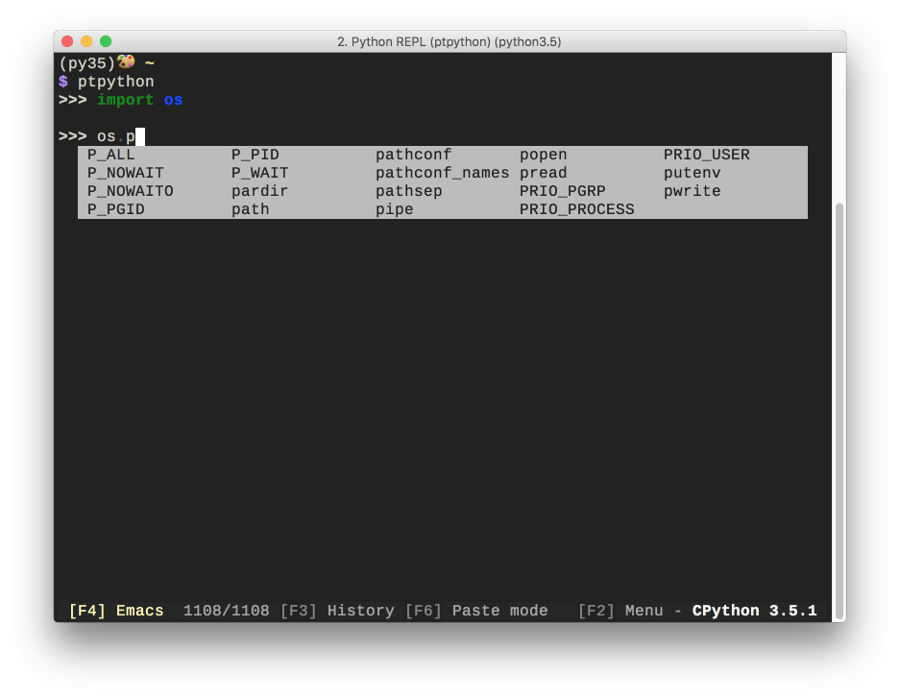Click the terminal's vertical scrollbar
The width and height of the screenshot is (900, 699).
coord(838,400)
